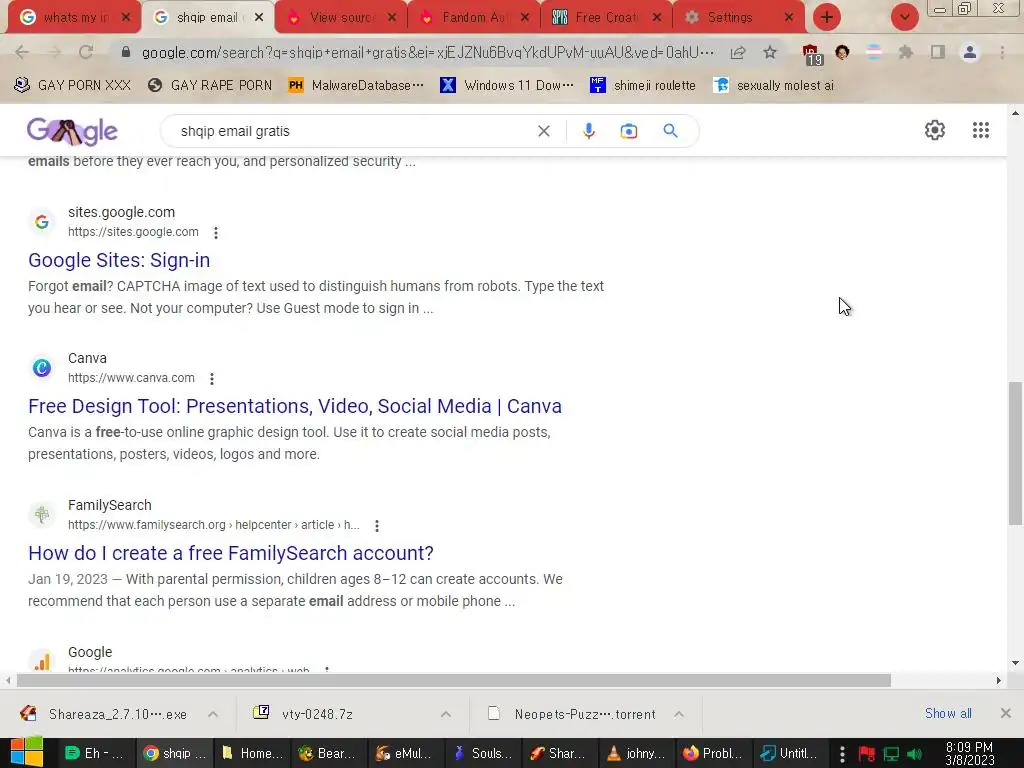Start voice search with microphone

point(588,131)
